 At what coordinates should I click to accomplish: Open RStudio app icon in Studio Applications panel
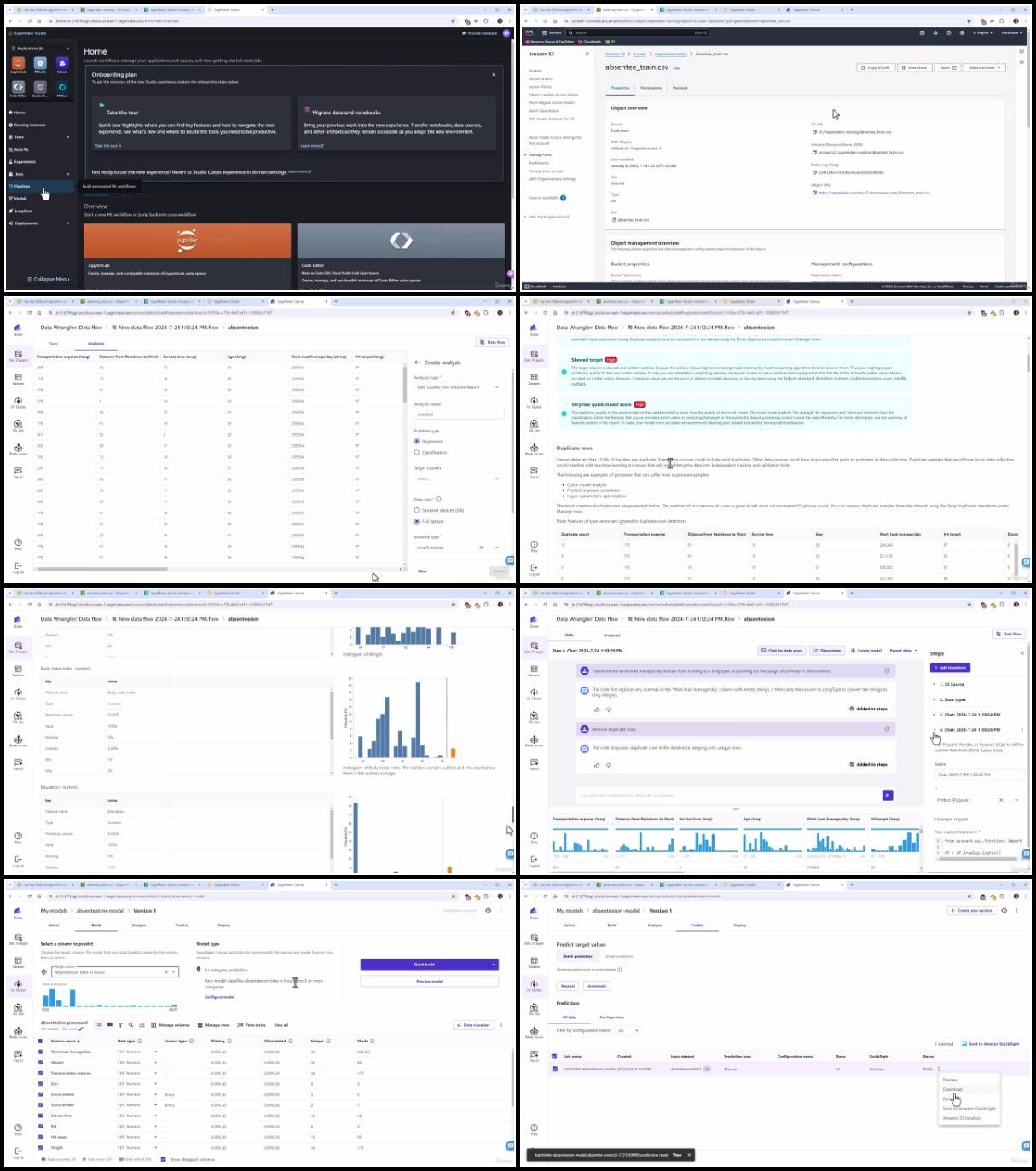[40, 64]
